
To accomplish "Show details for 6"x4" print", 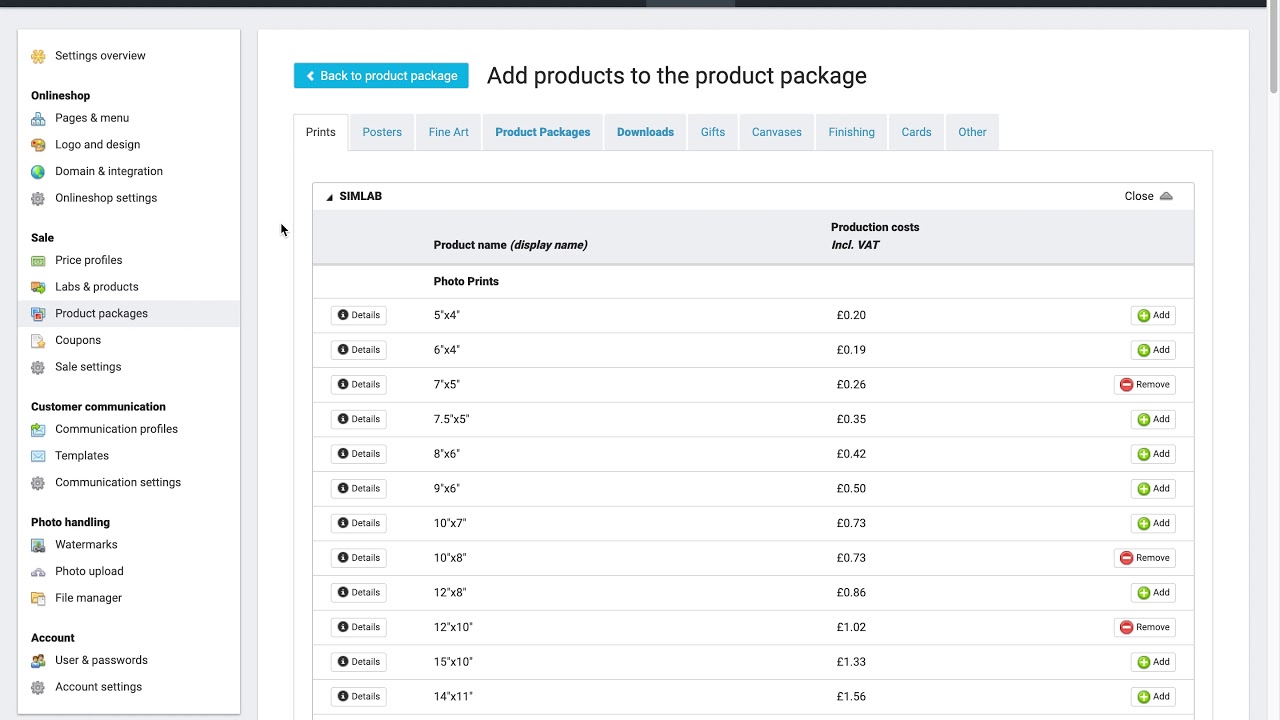I will click(359, 350).
